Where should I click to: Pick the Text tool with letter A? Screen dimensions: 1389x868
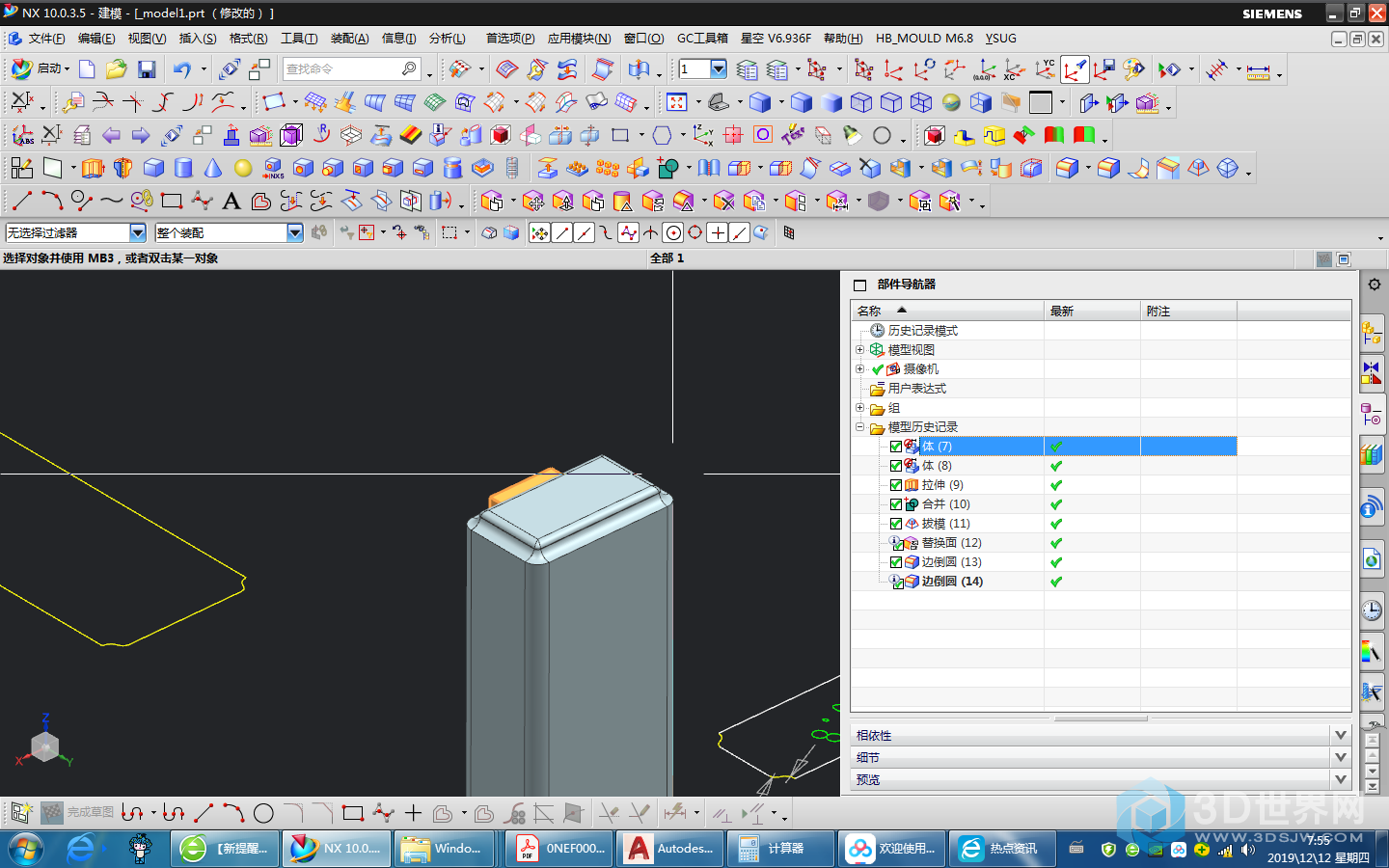(x=231, y=201)
